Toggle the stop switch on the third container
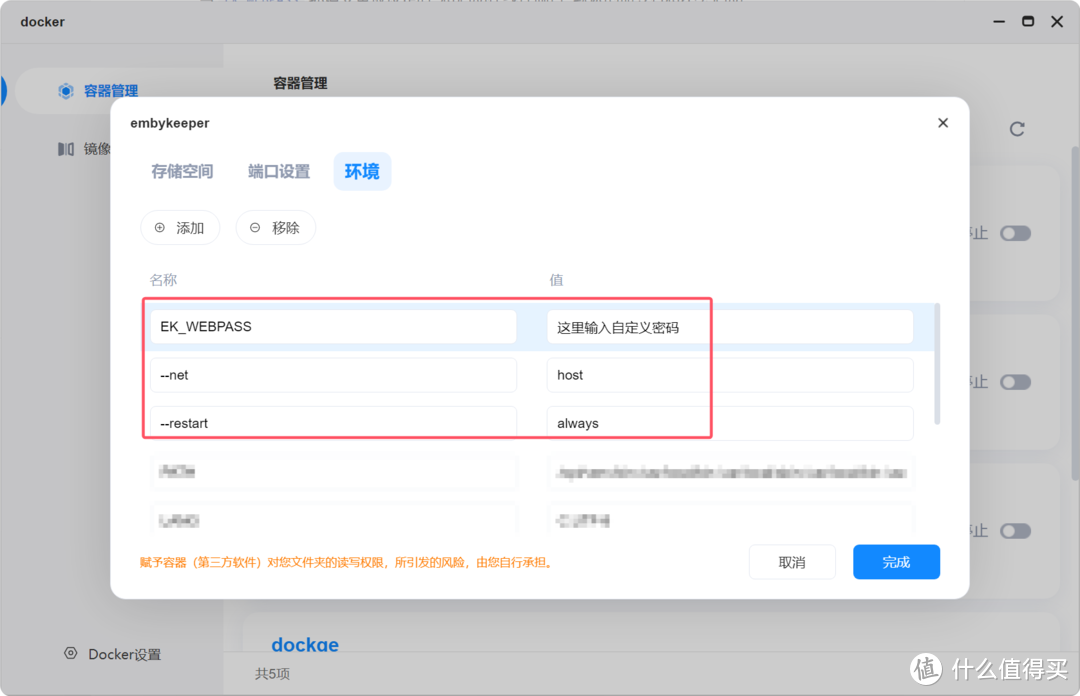The height and width of the screenshot is (696, 1080). pos(1015,530)
